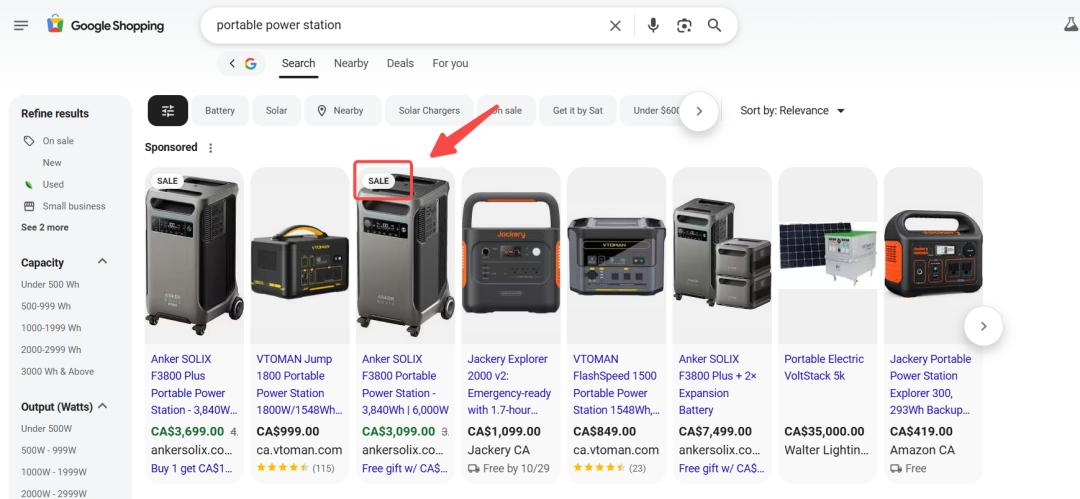1080x499 pixels.
Task: Switch to the Nearby tab
Action: click(x=351, y=63)
